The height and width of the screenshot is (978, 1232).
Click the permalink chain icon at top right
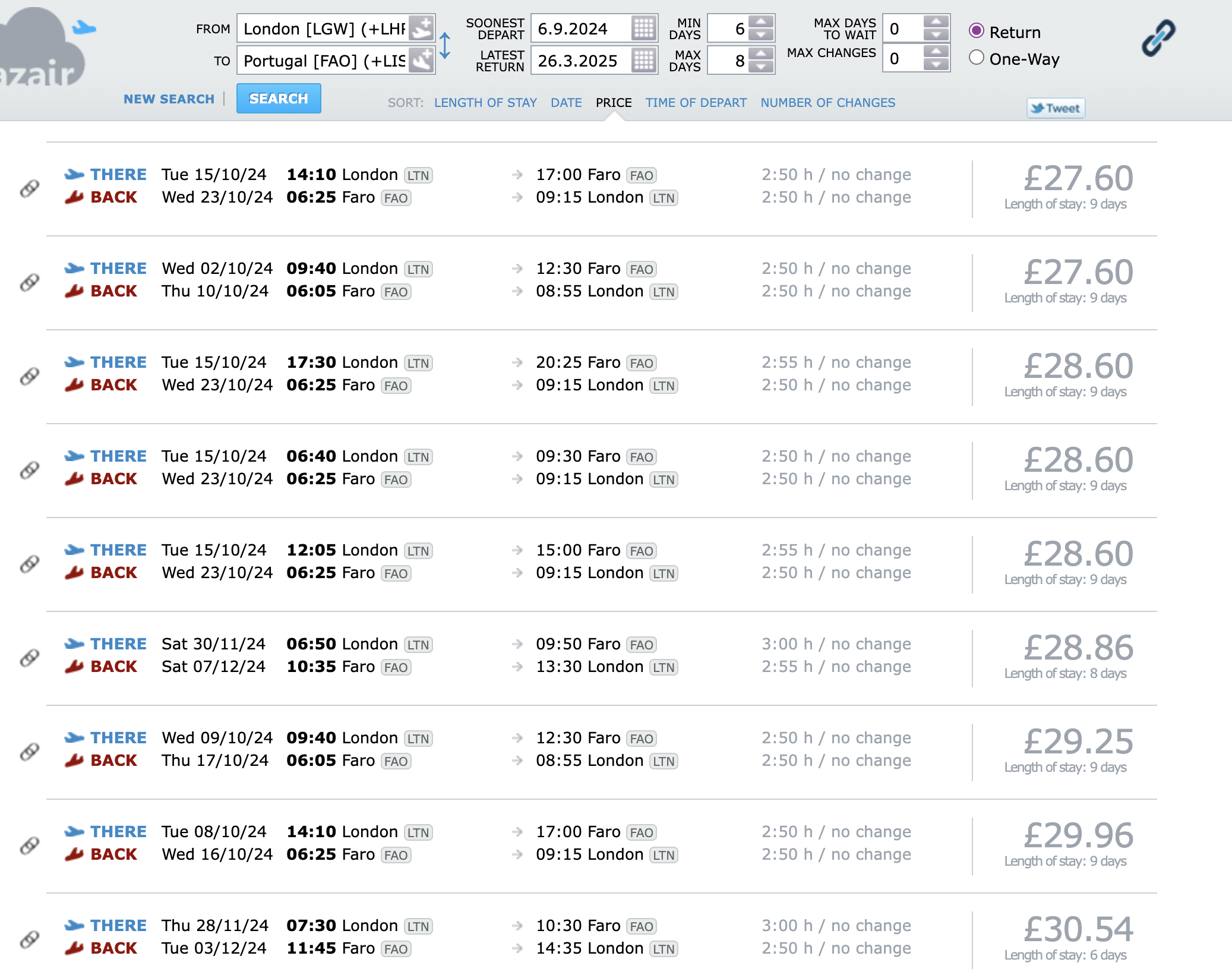click(x=1158, y=38)
